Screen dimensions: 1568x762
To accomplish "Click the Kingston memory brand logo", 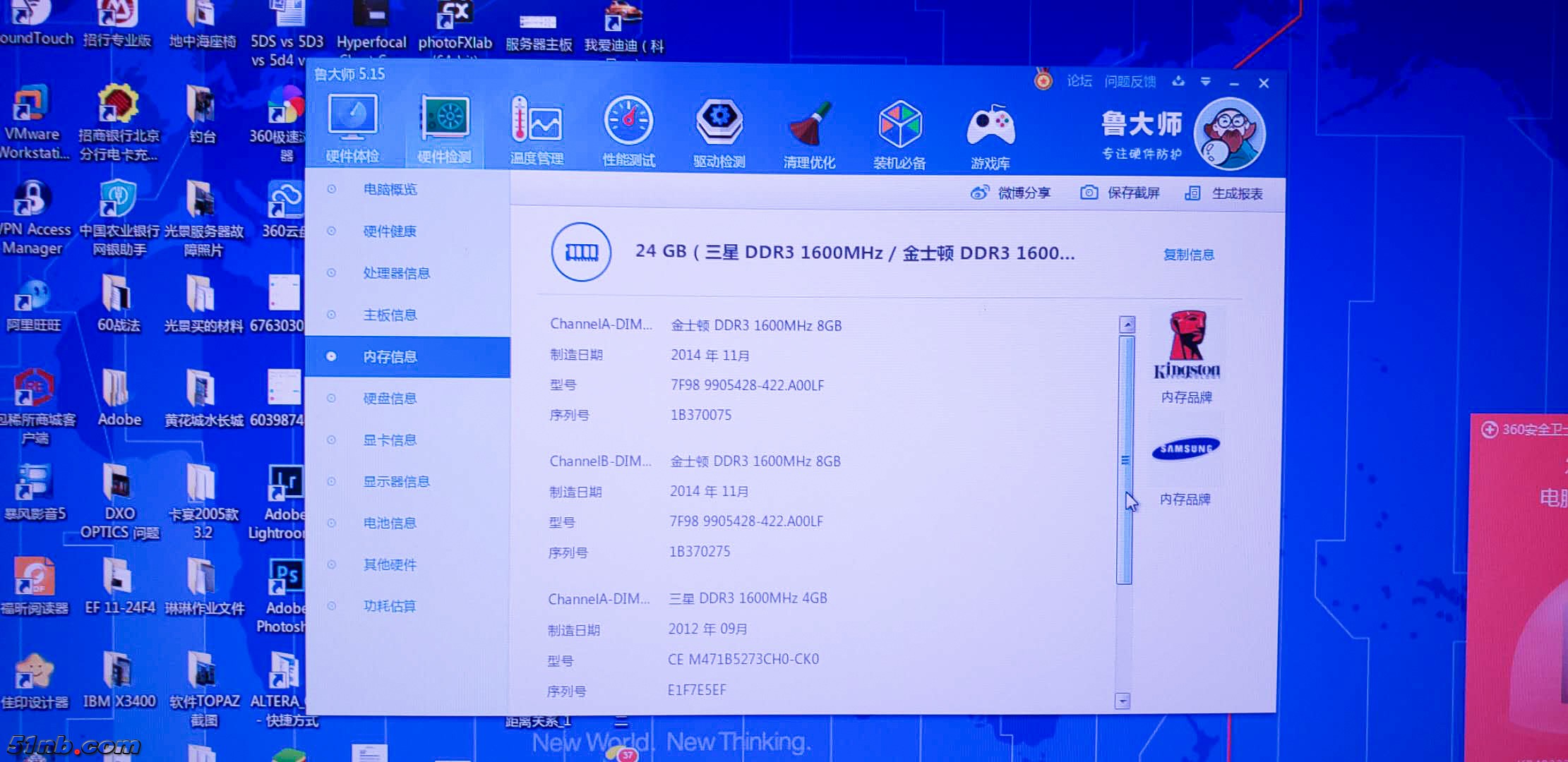I will point(1187,346).
